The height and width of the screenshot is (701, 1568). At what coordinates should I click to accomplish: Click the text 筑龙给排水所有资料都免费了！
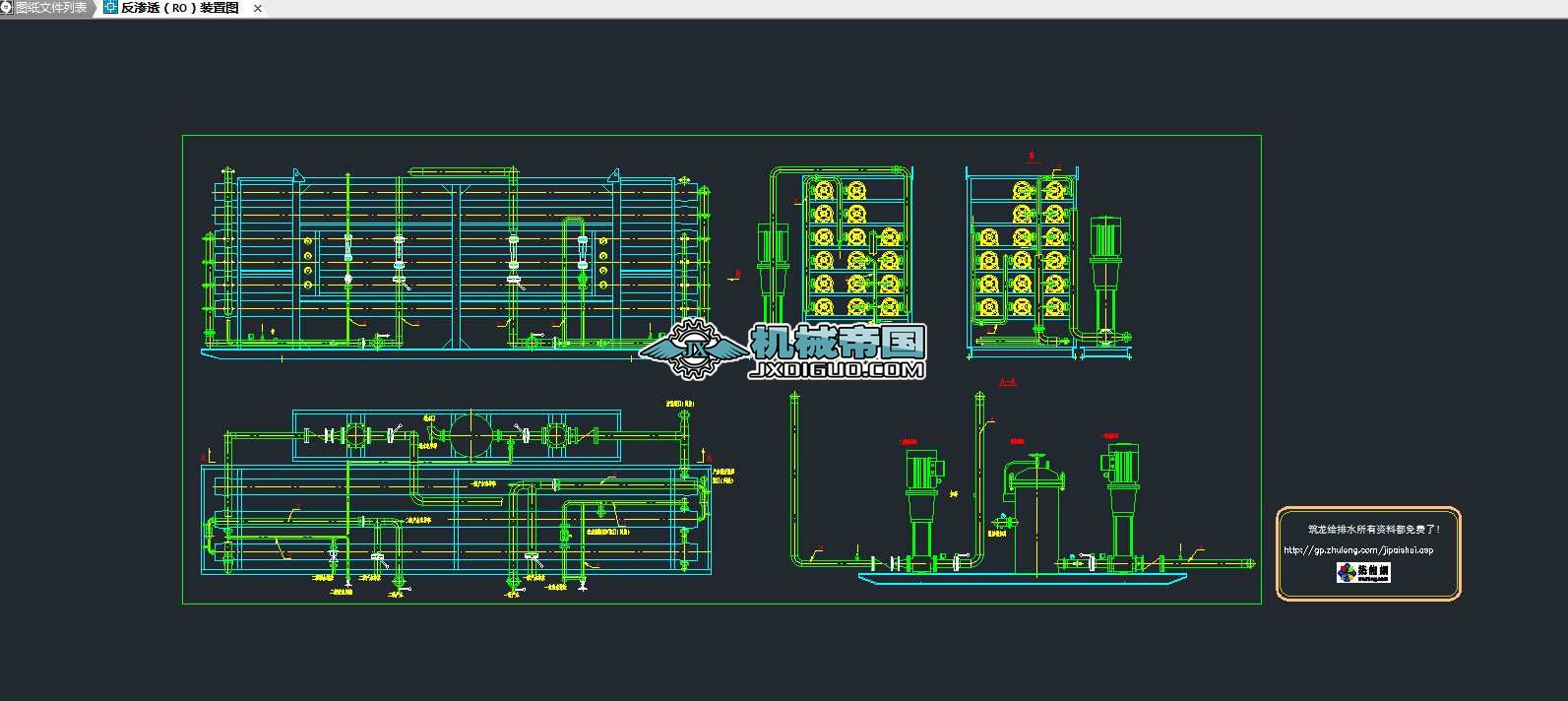pyautogui.click(x=1374, y=529)
